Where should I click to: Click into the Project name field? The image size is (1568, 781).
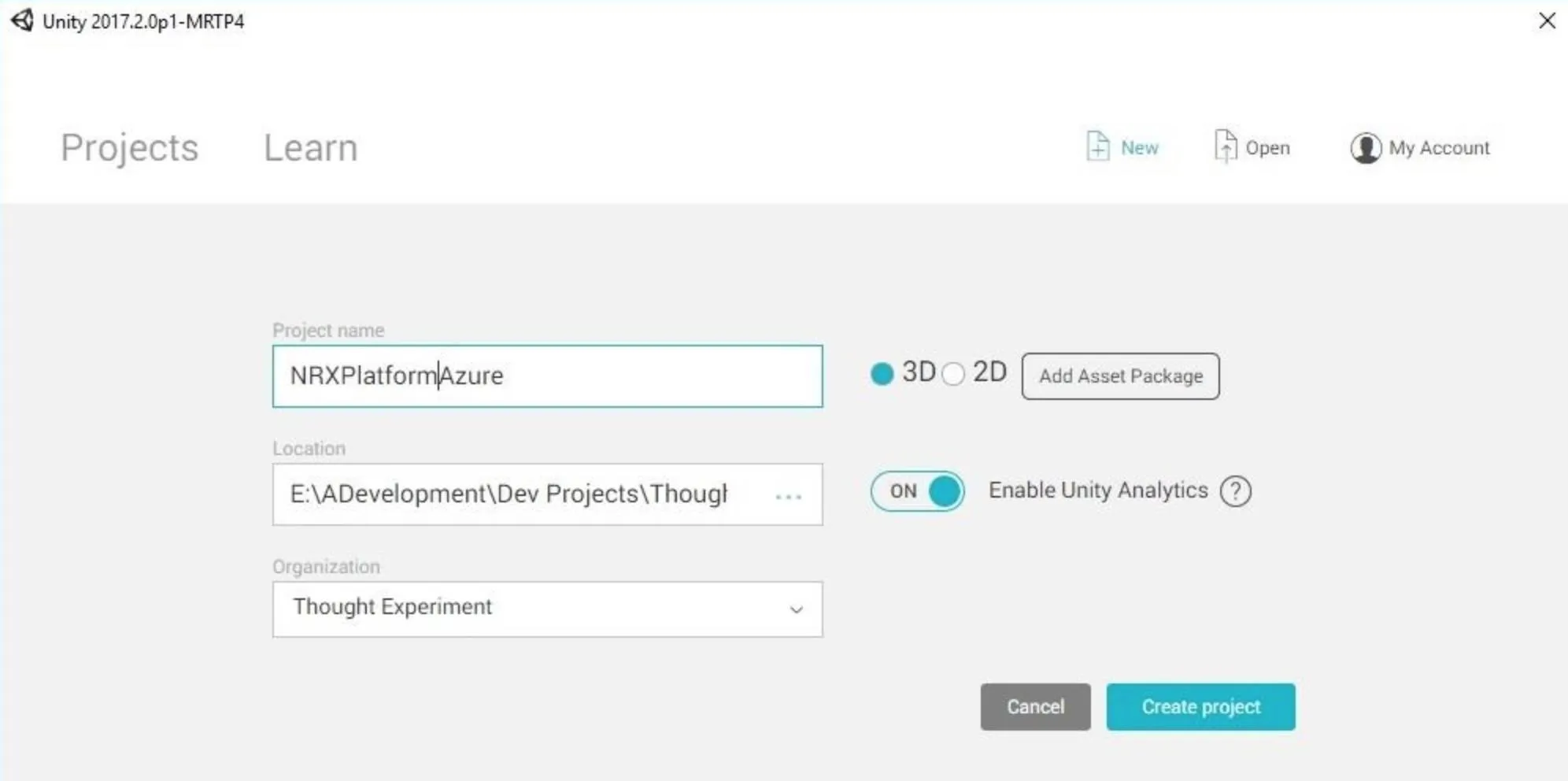tap(547, 376)
